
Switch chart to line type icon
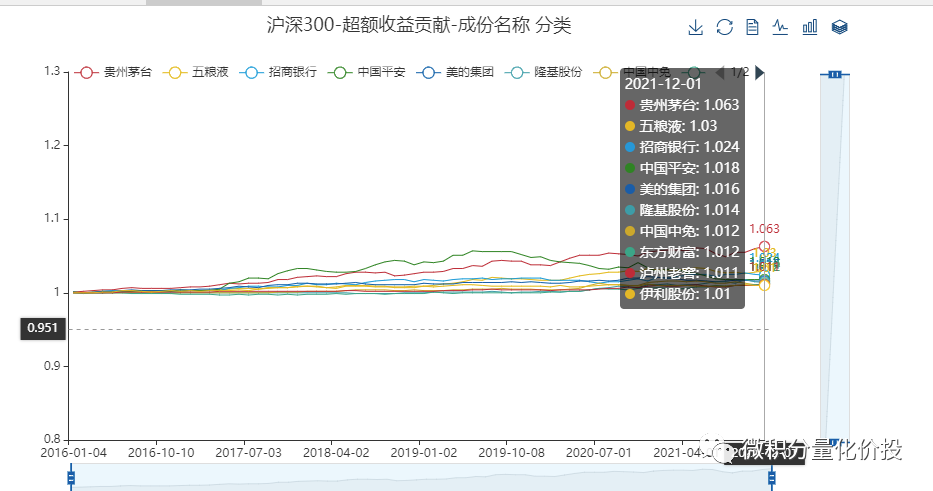pos(781,28)
